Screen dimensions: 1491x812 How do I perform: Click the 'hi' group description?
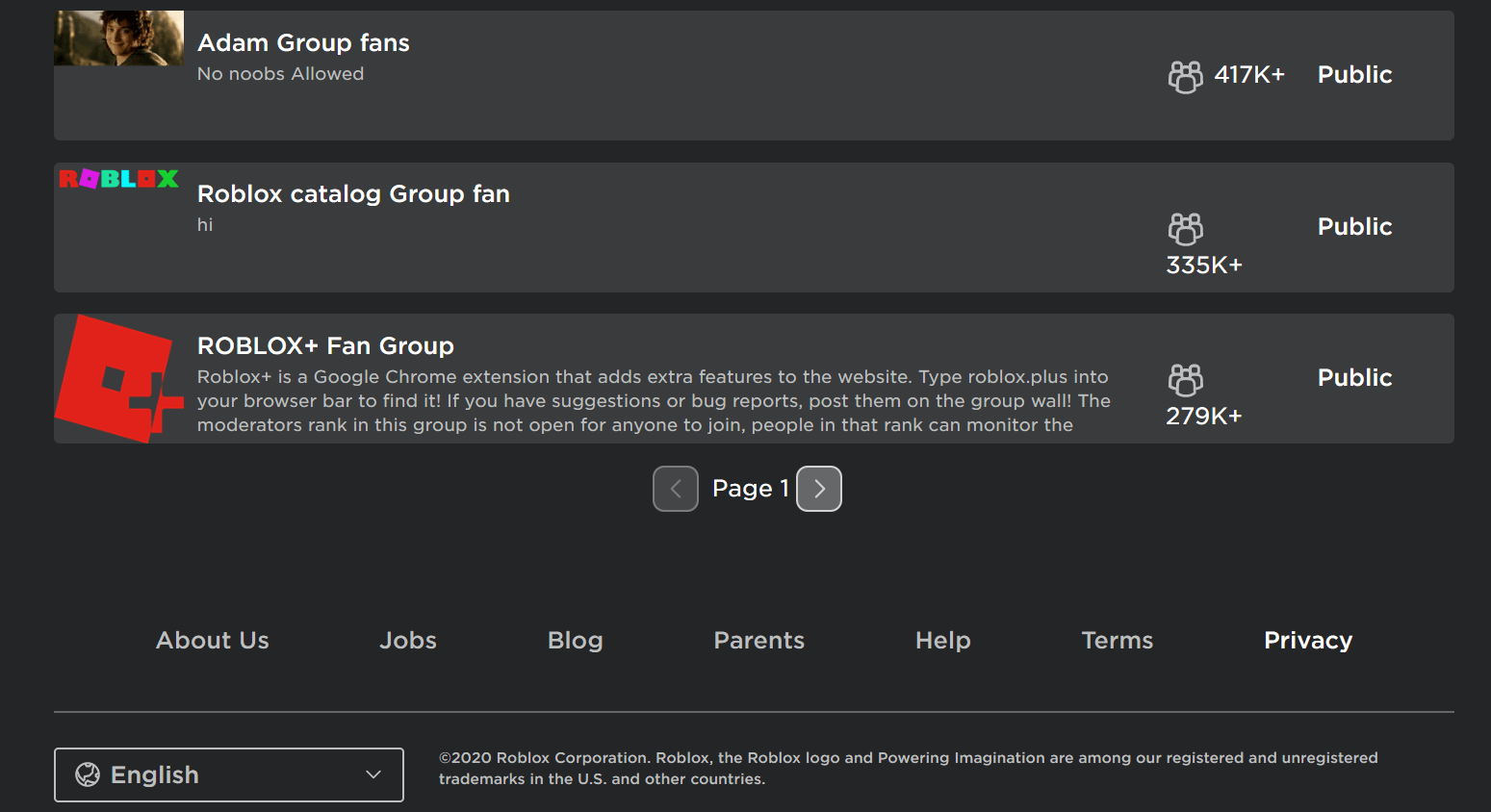(205, 225)
